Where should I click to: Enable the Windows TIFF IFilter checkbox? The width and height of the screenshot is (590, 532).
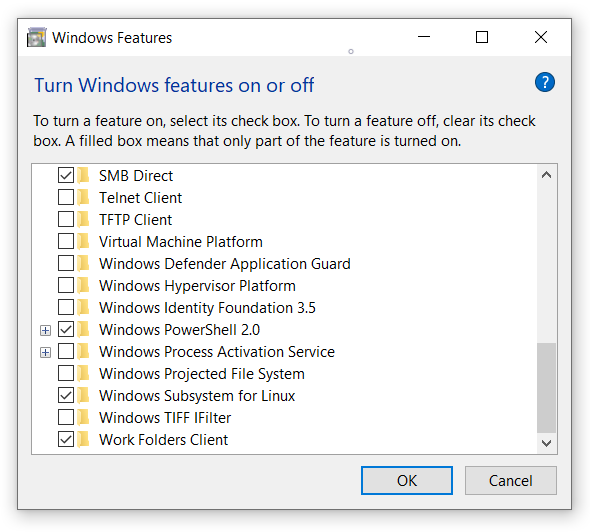pyautogui.click(x=66, y=417)
